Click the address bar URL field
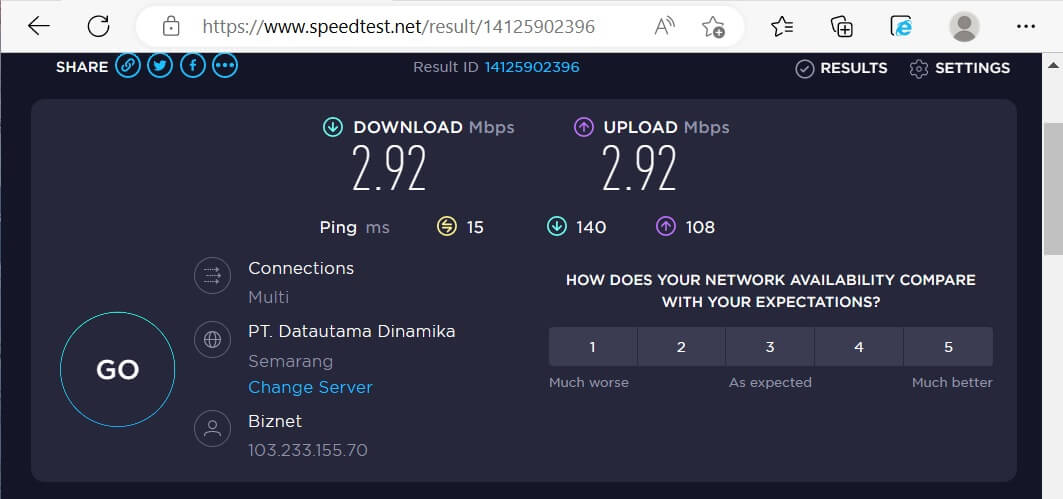The width and height of the screenshot is (1063, 499). pos(398,26)
